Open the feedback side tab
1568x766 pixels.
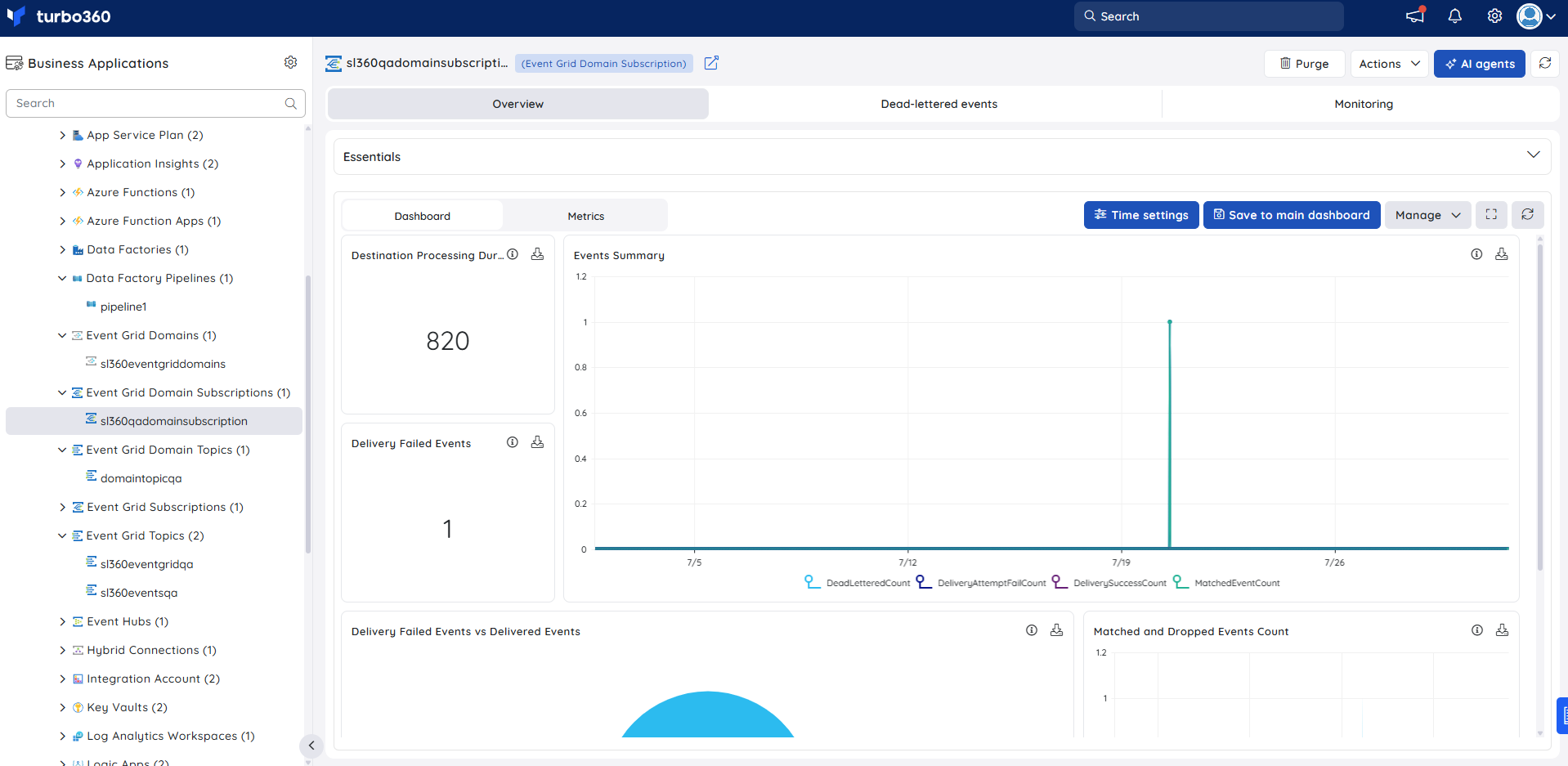click(1562, 715)
